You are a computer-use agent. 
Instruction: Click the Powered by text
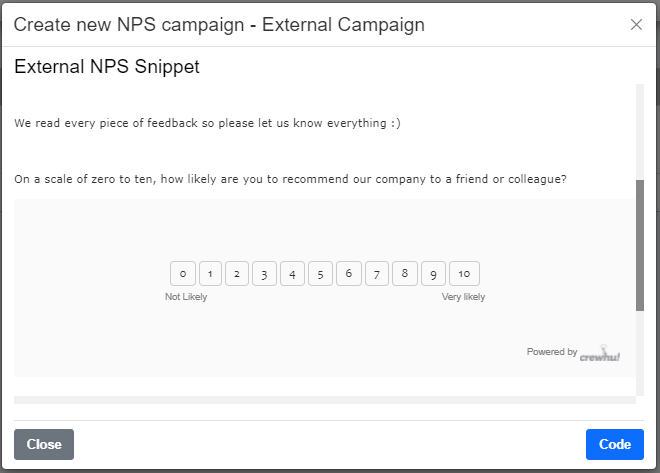pyautogui.click(x=552, y=352)
